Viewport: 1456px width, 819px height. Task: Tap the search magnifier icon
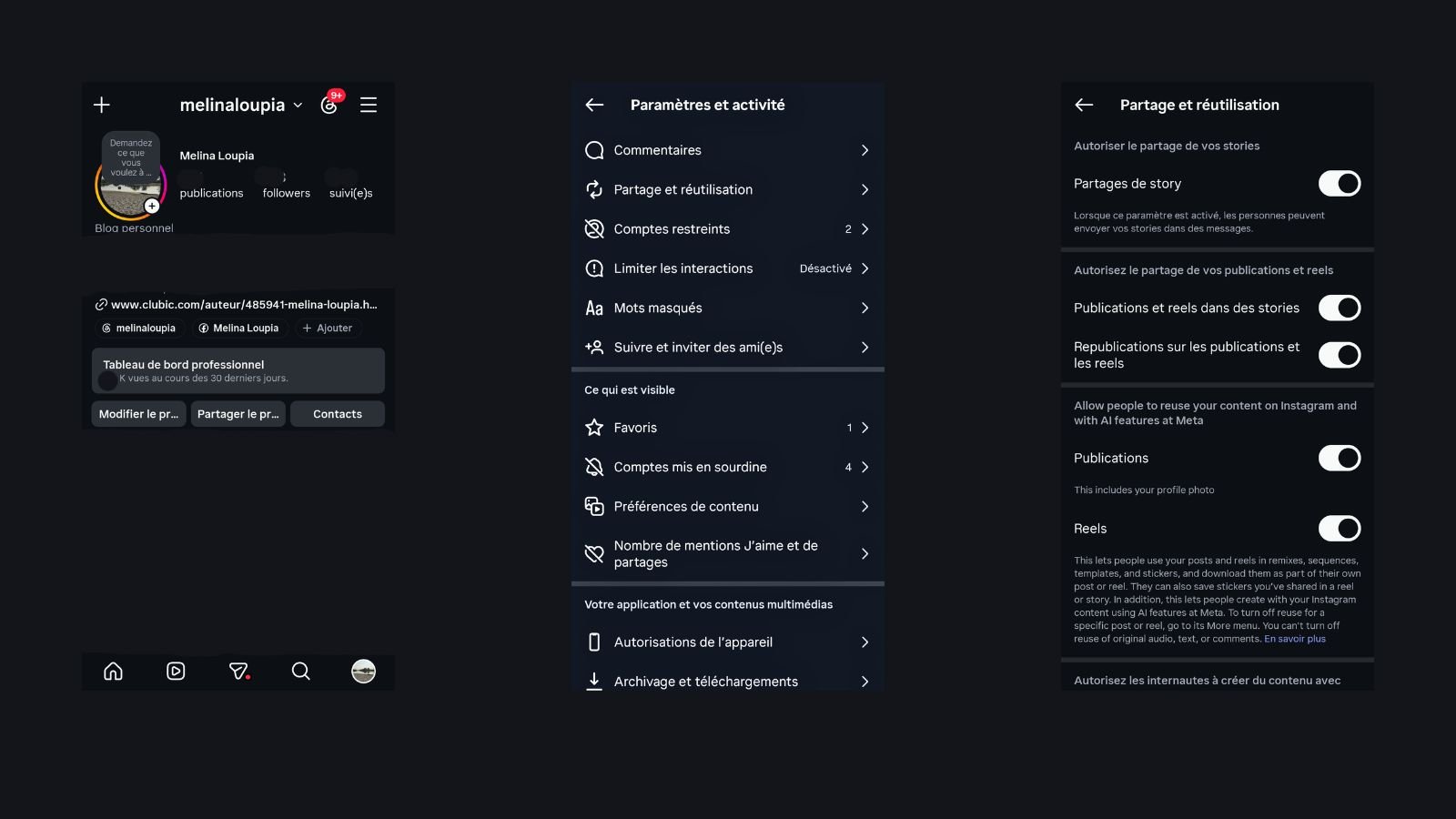pos(300,671)
